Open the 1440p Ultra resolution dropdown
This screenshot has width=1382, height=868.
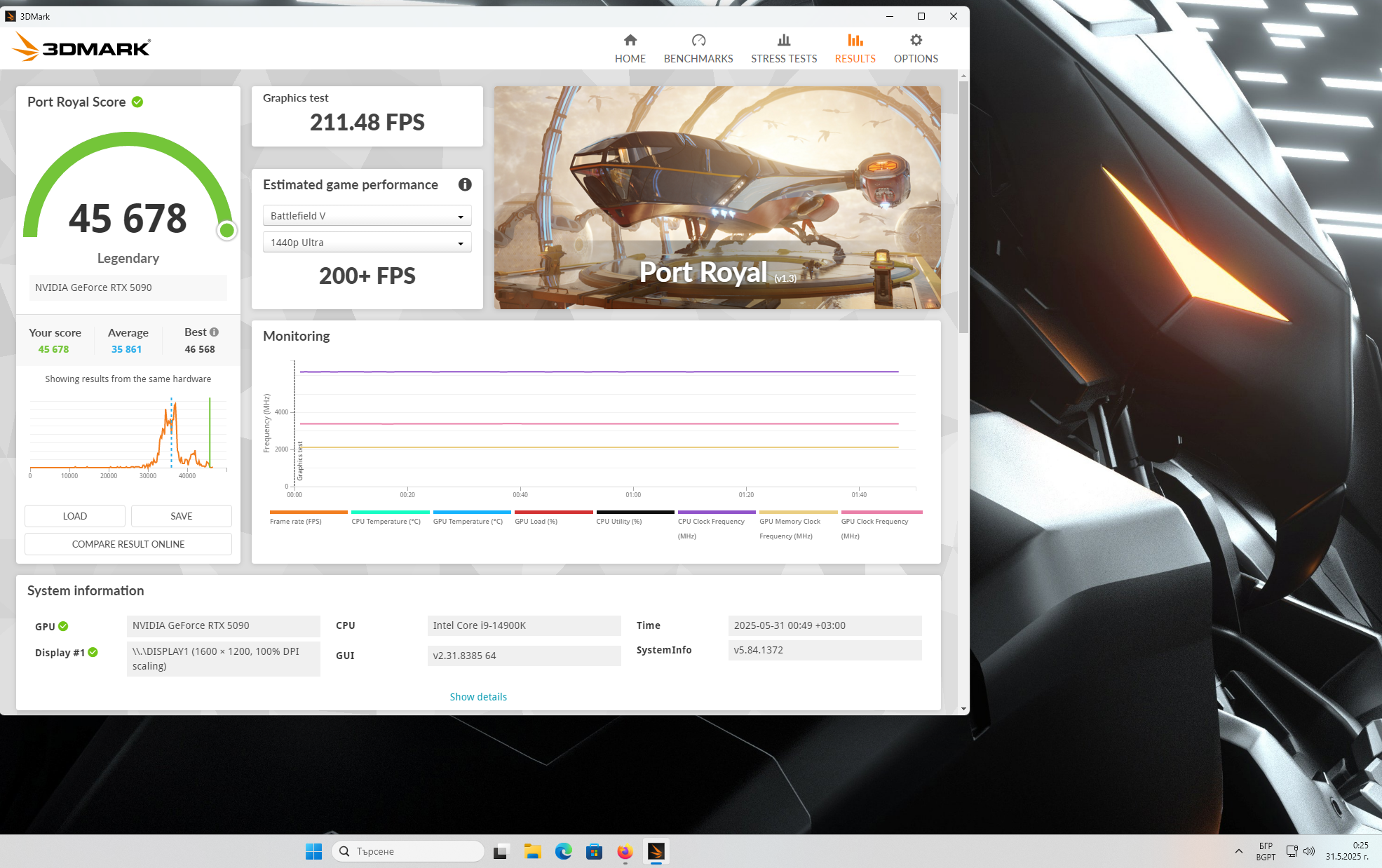[x=367, y=242]
